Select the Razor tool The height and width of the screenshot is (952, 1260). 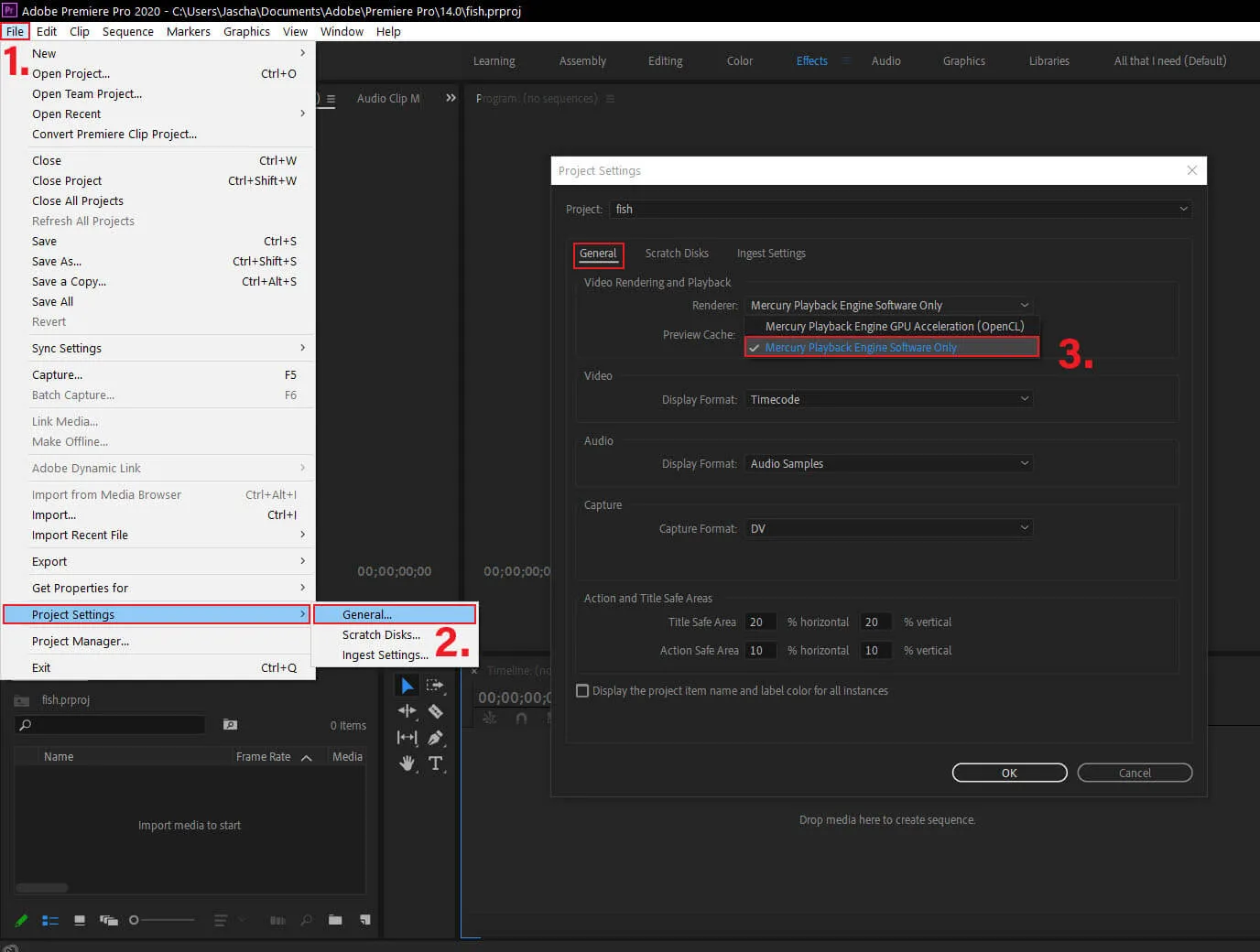[x=436, y=711]
